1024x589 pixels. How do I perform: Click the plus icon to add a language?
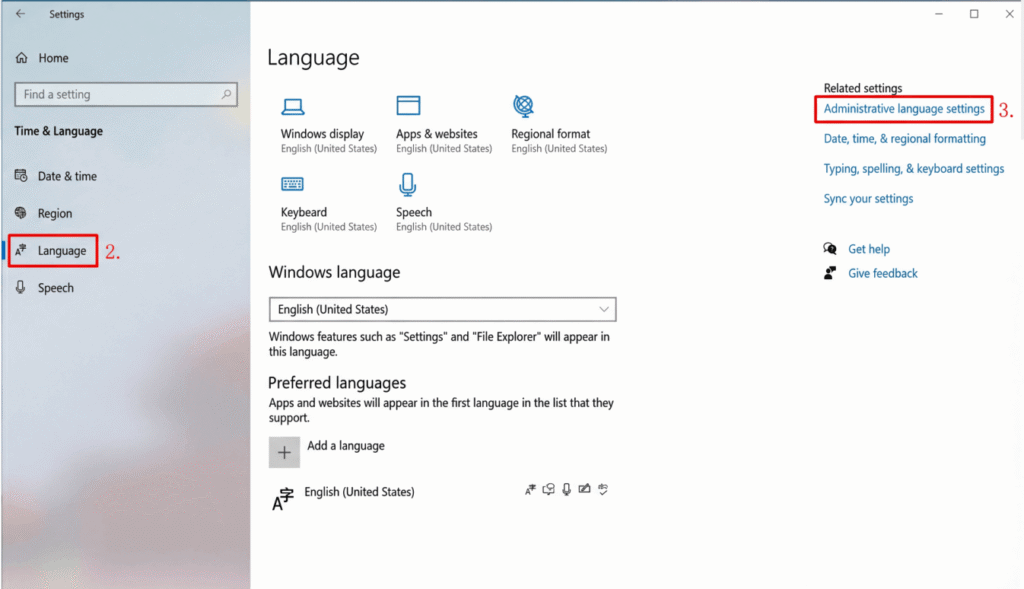click(284, 452)
